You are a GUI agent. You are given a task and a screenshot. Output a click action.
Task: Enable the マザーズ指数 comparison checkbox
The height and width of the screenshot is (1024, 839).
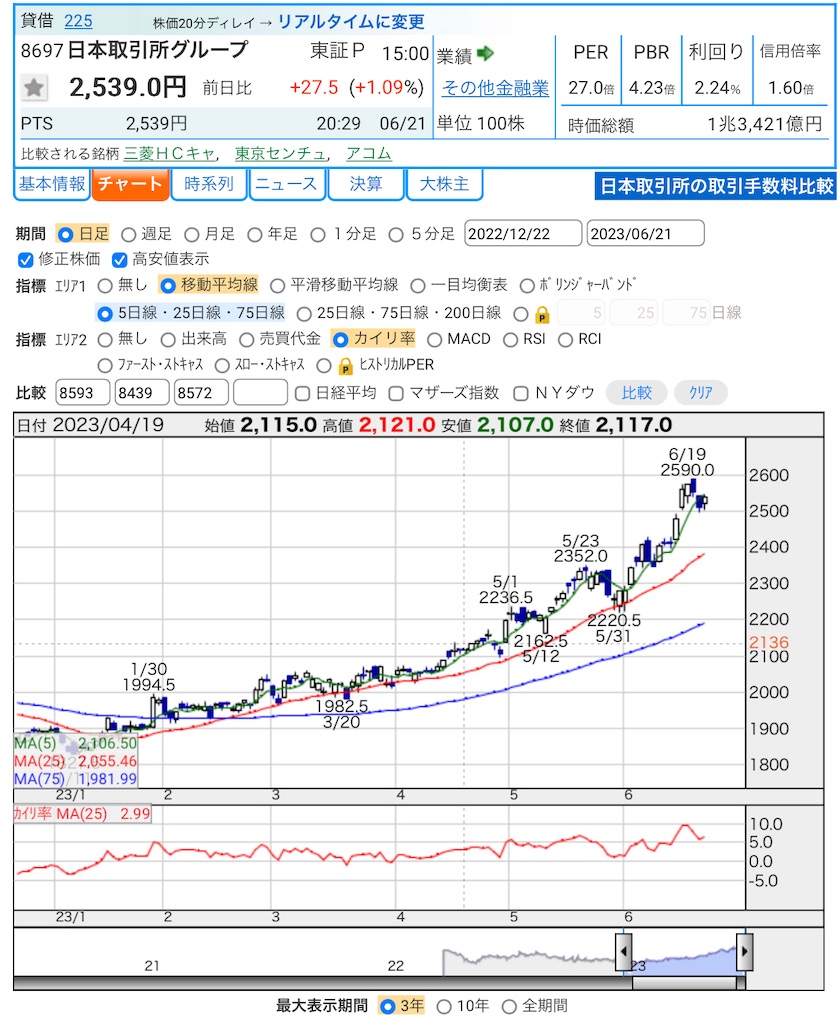396,393
